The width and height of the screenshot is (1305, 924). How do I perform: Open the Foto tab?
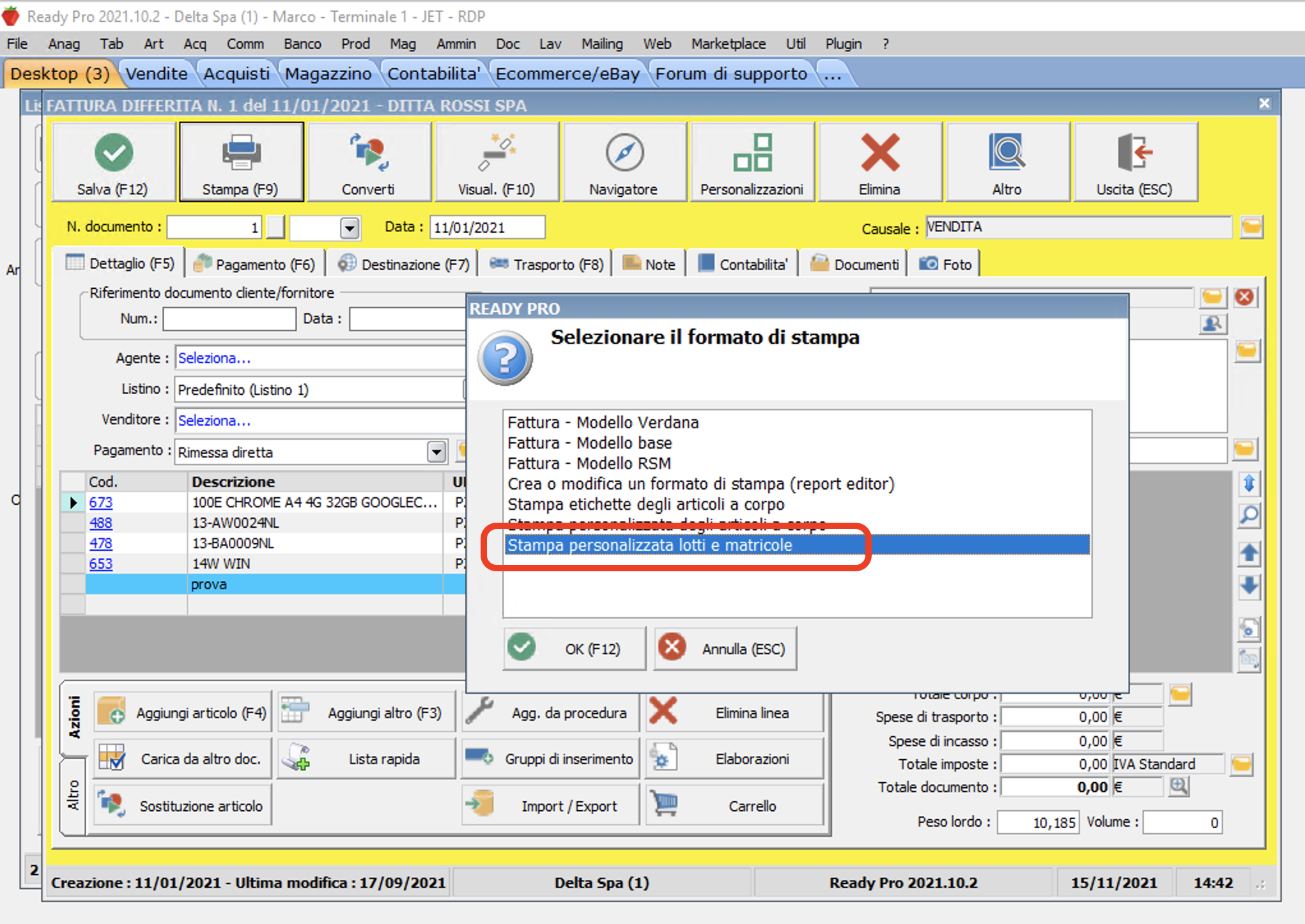click(x=946, y=264)
